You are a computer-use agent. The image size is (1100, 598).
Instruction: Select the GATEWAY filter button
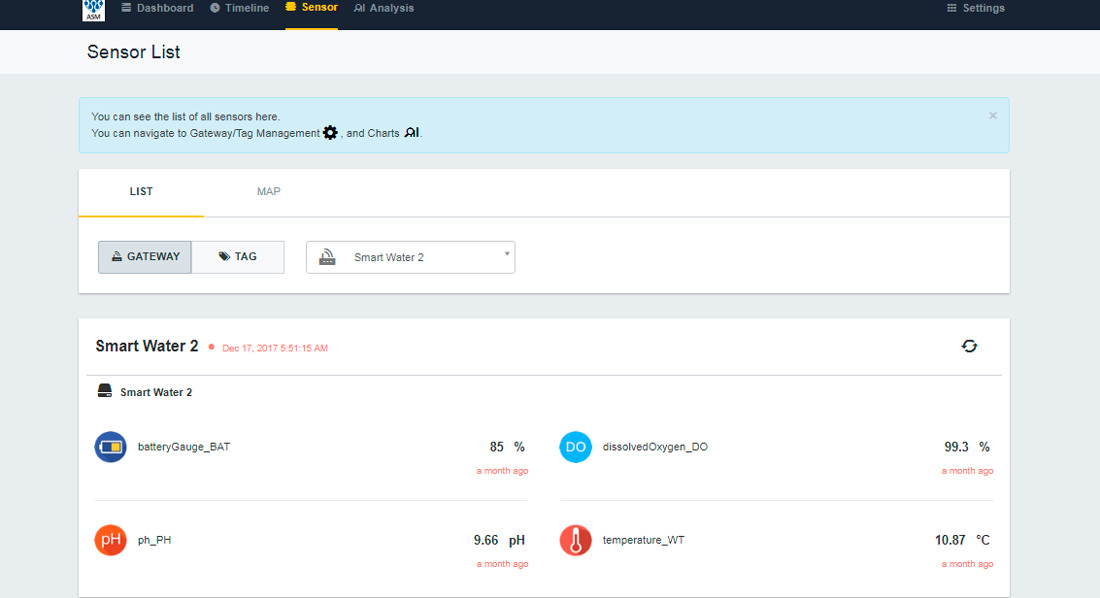click(145, 257)
